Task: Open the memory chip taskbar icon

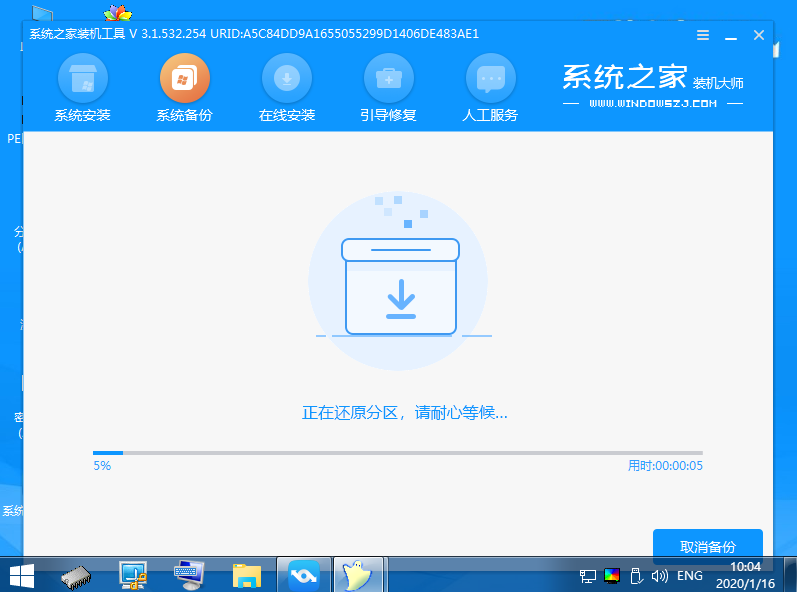Action: [76, 576]
